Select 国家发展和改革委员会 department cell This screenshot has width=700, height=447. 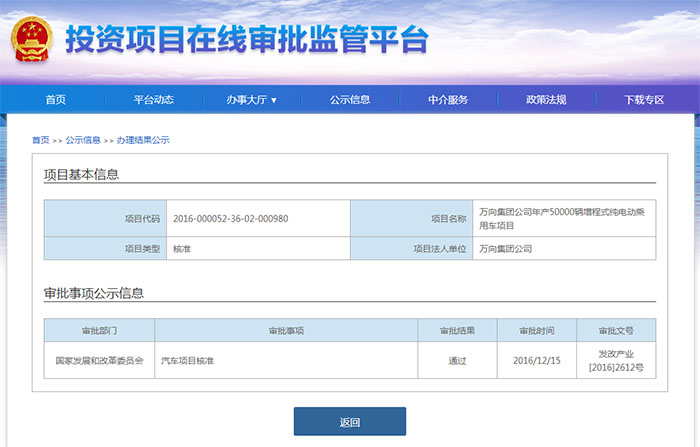tap(99, 360)
